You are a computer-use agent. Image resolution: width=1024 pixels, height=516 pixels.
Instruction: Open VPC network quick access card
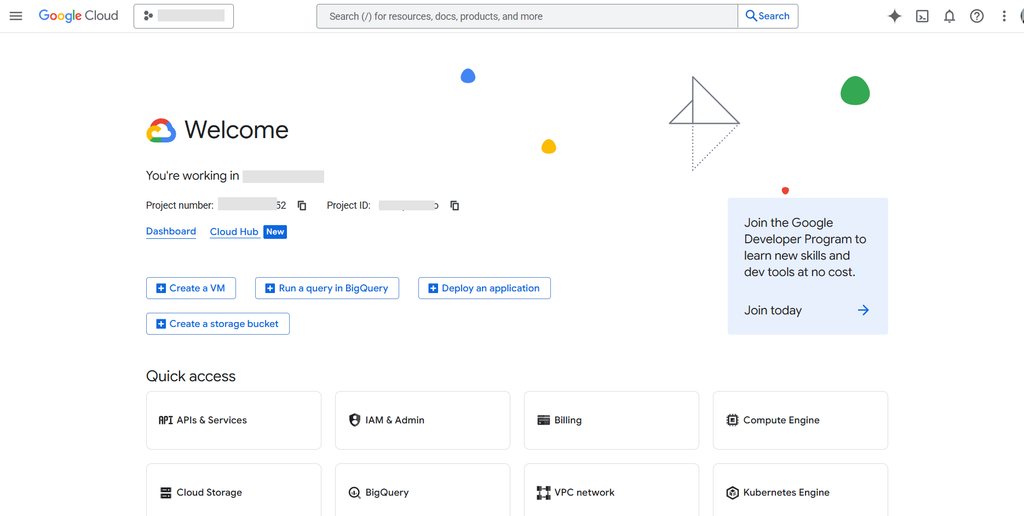(611, 490)
